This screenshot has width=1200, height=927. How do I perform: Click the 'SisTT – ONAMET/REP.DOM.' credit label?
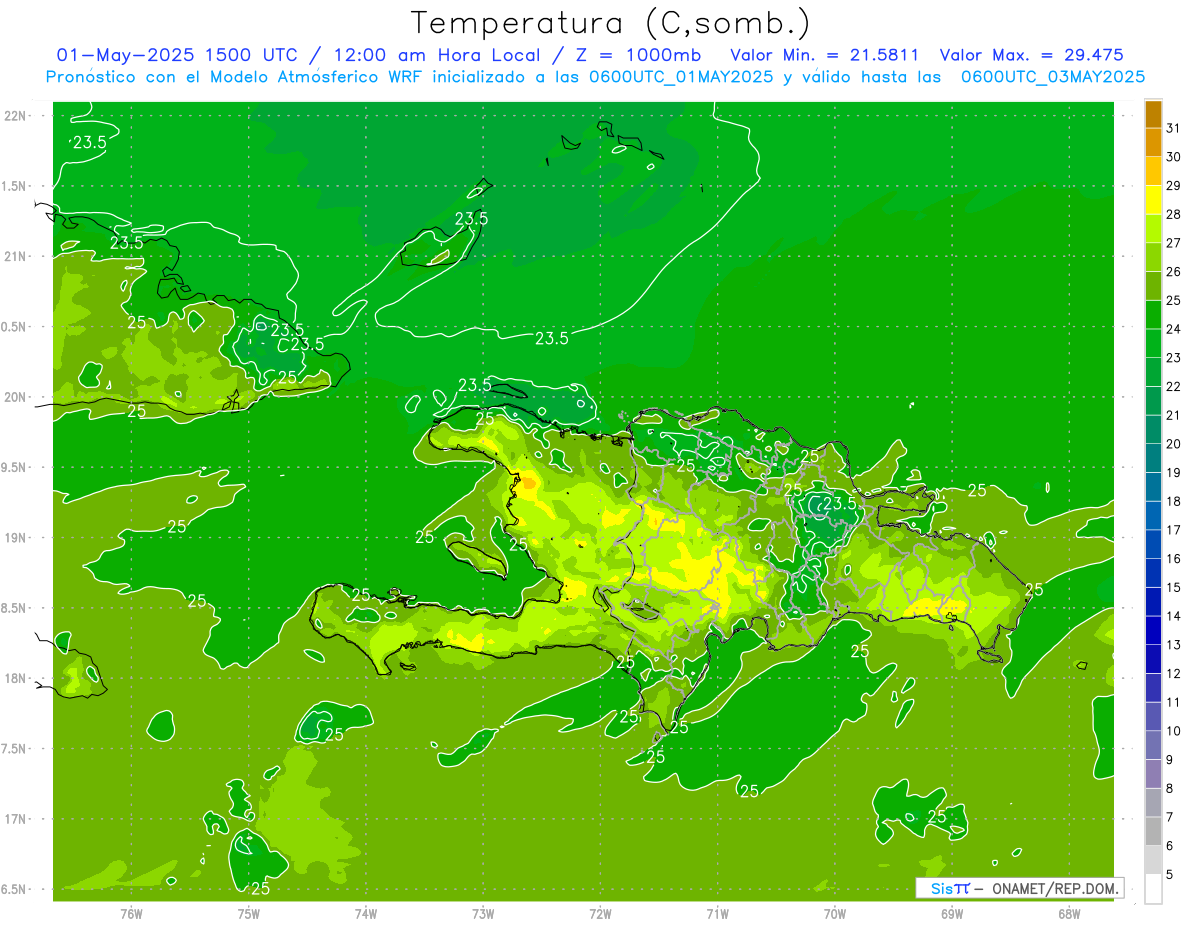pos(1019,888)
